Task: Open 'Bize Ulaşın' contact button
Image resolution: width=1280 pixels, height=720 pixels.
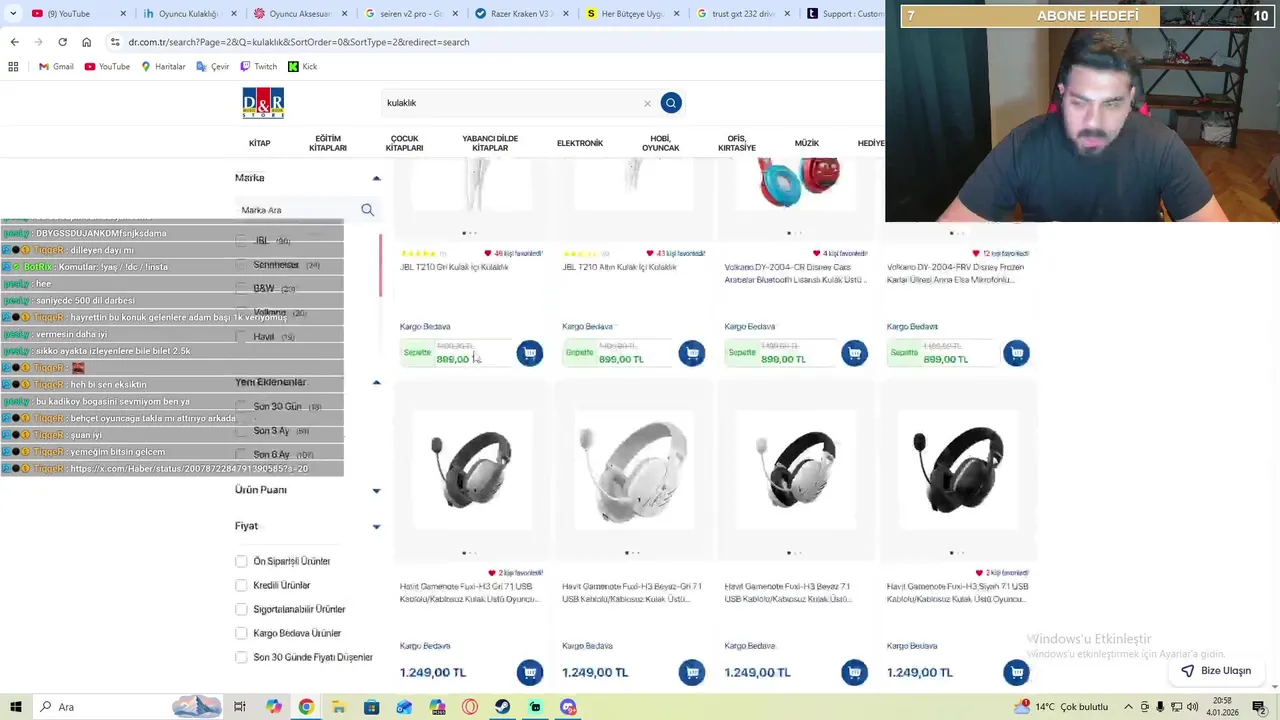Action: pyautogui.click(x=1216, y=671)
